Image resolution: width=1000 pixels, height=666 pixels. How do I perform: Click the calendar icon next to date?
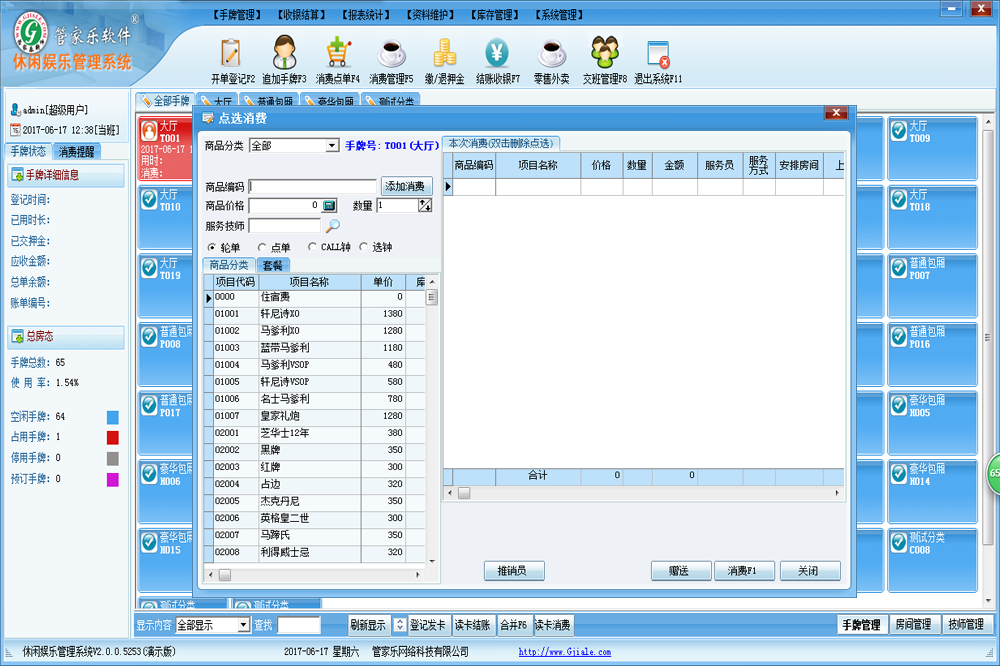coord(15,130)
